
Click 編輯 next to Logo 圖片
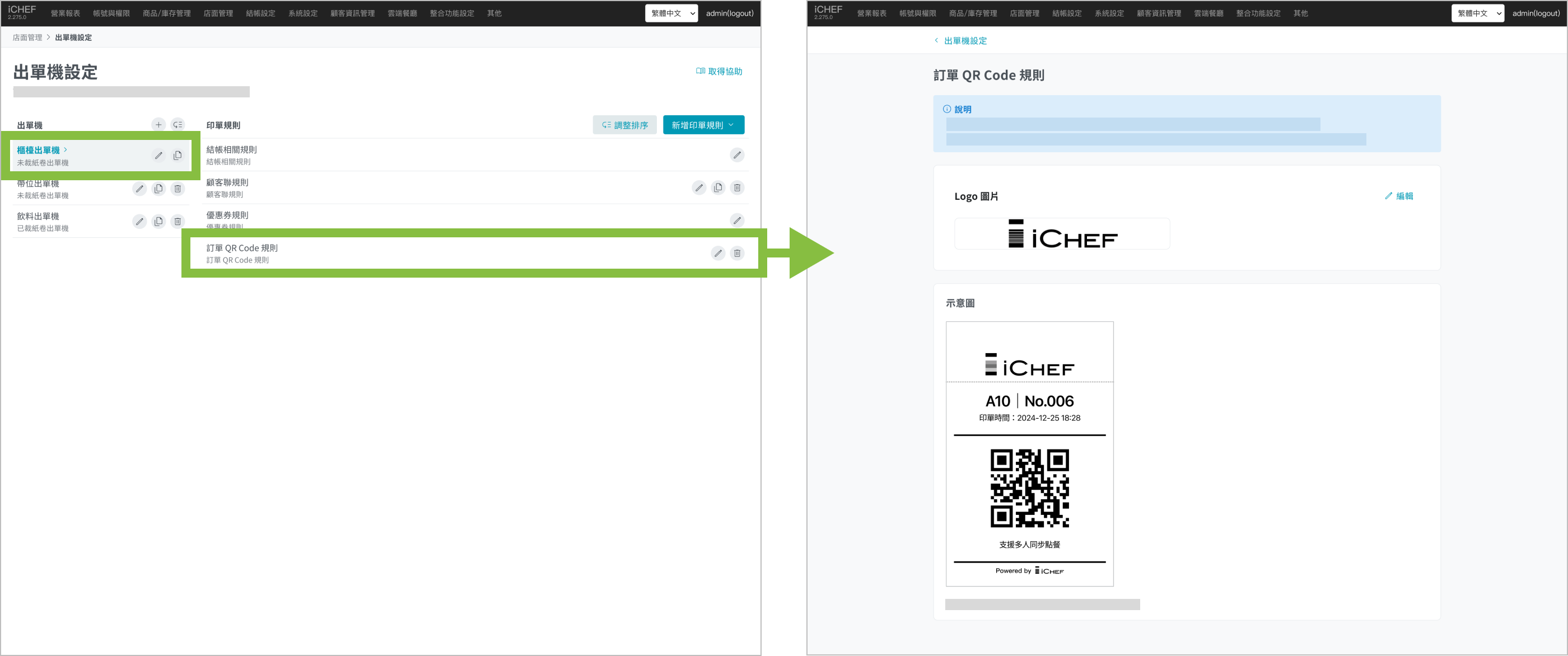tap(1399, 196)
